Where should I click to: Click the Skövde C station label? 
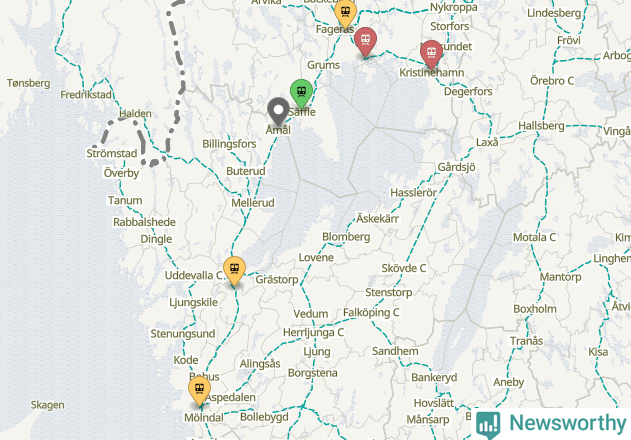pos(404,268)
